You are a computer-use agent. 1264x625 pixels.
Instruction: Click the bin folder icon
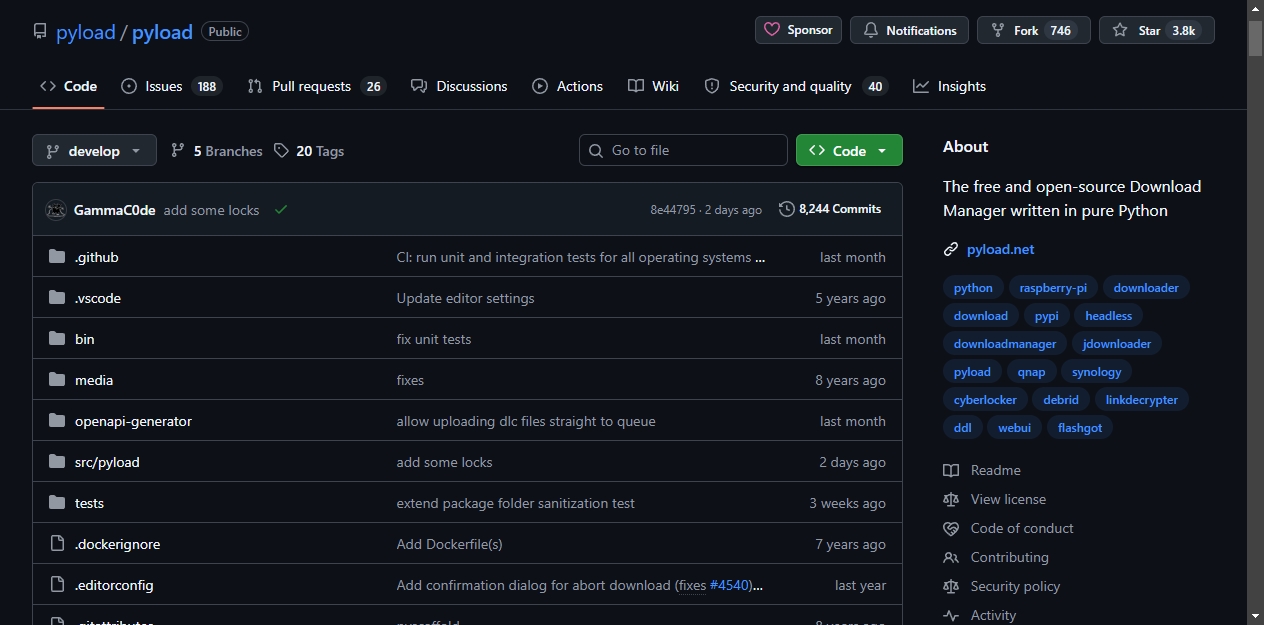click(57, 339)
